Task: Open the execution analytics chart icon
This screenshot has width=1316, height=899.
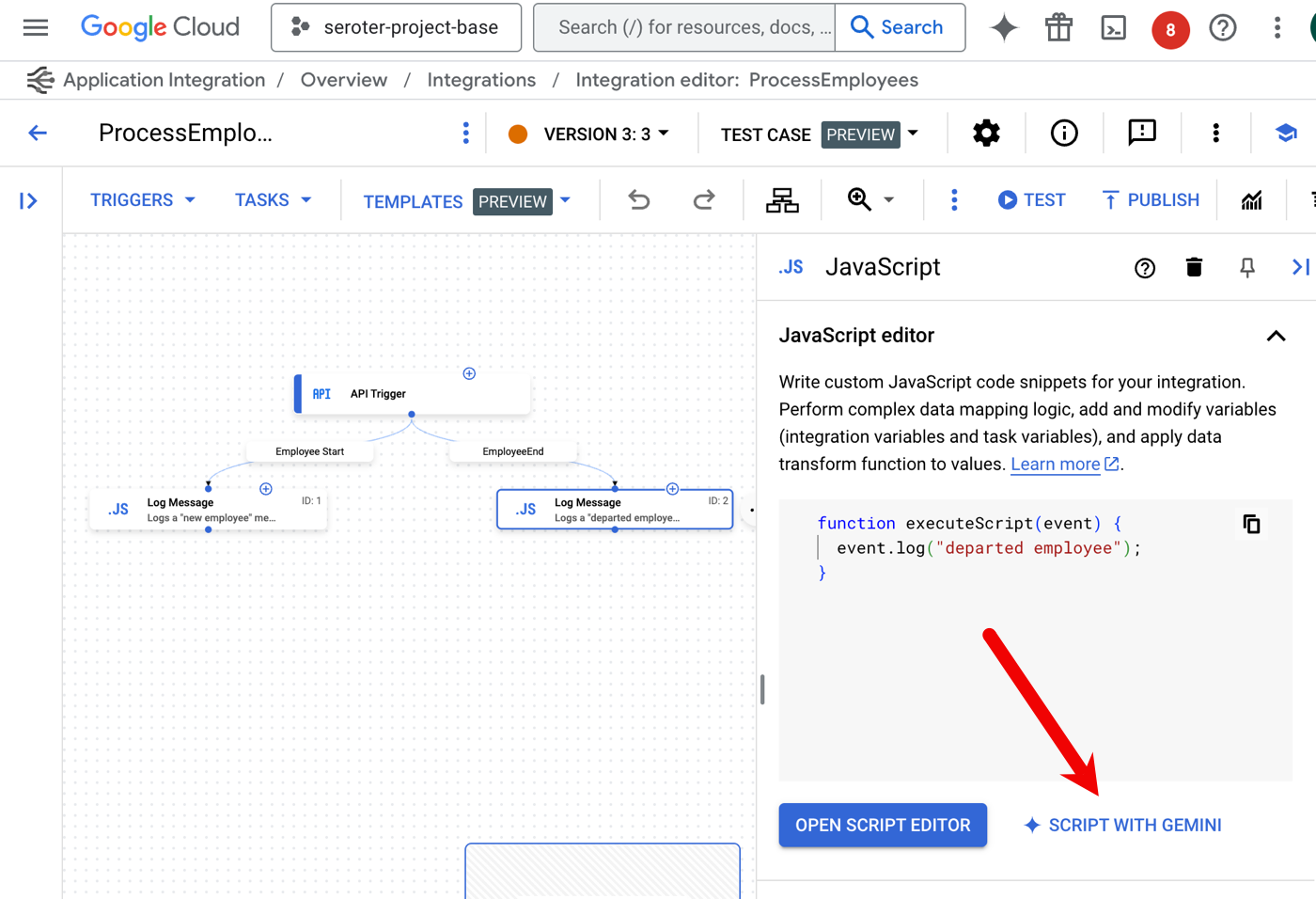Action: coord(1251,200)
